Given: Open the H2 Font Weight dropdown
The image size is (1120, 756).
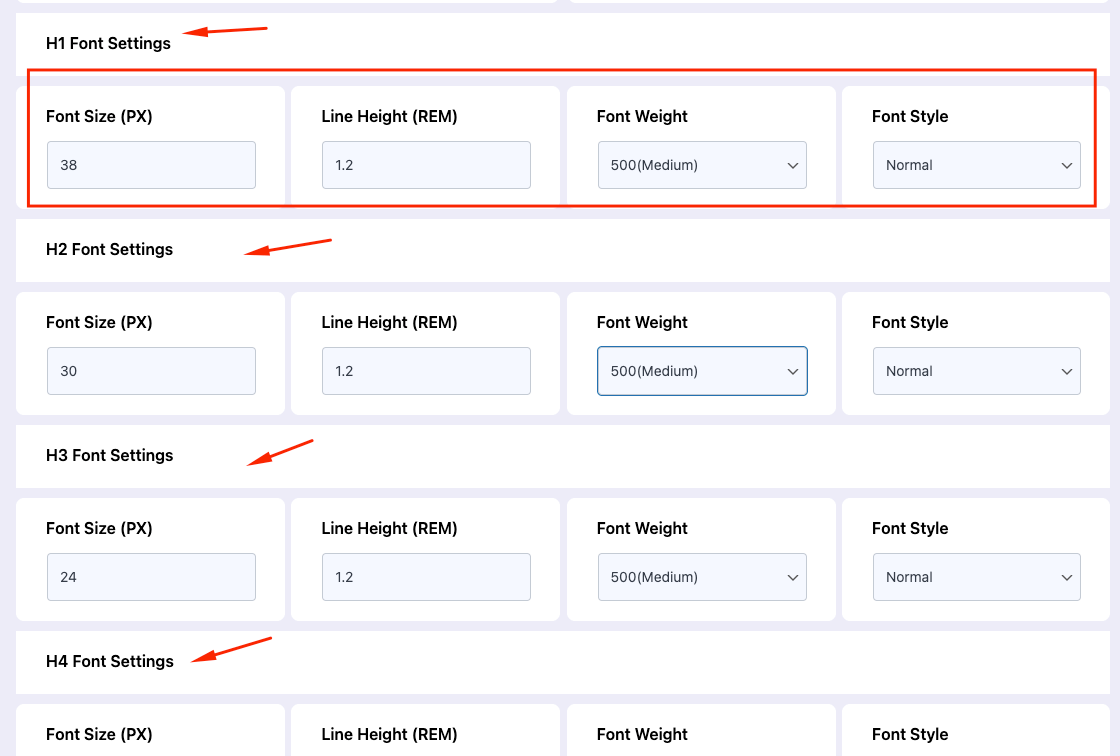Looking at the screenshot, I should tap(702, 371).
